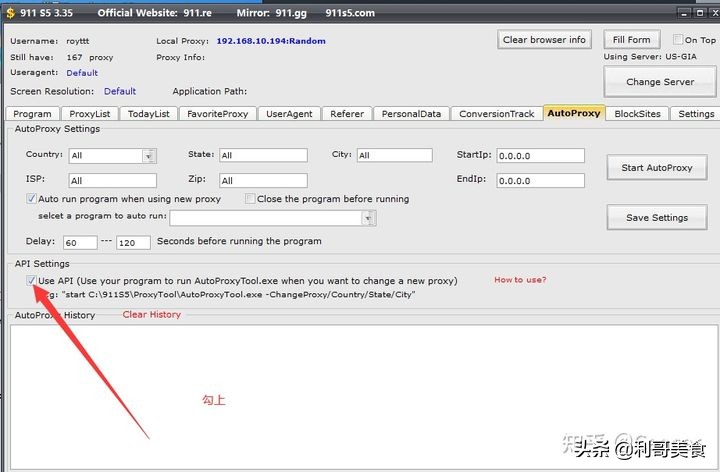This screenshot has height=472, width=720.
Task: Click the Fill Form button
Action: pos(631,40)
